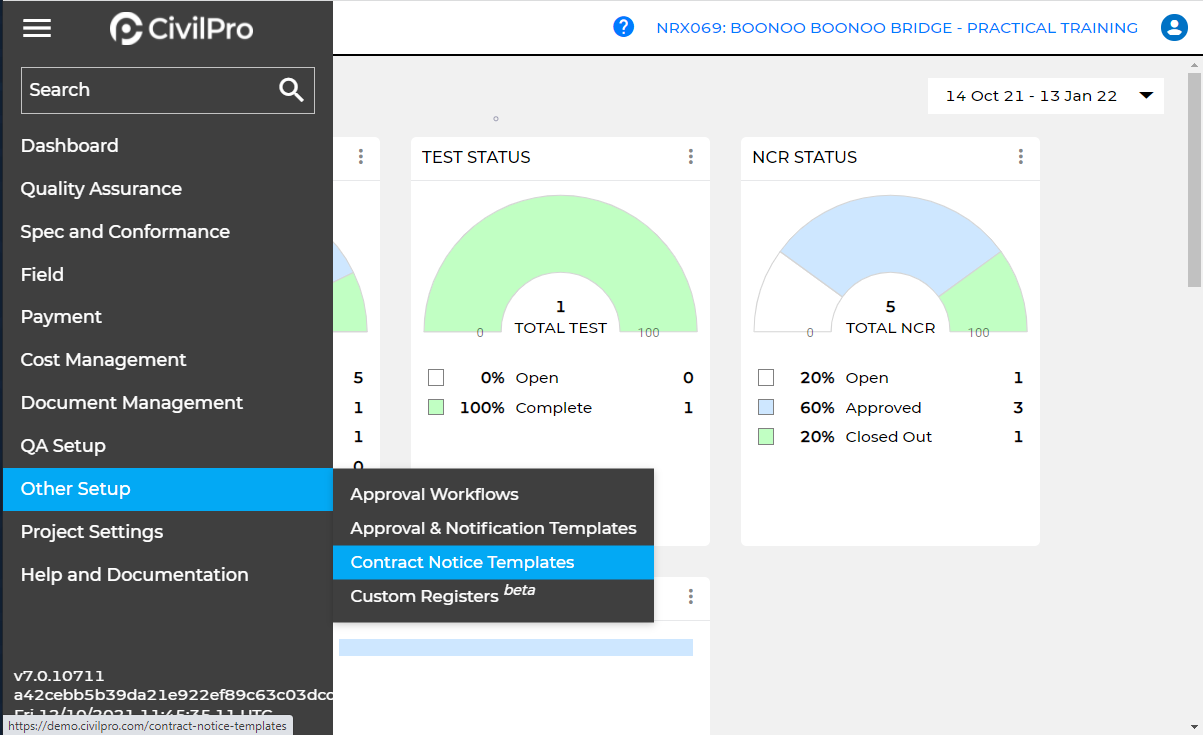
Task: Open the blue help question mark icon
Action: coord(624,27)
